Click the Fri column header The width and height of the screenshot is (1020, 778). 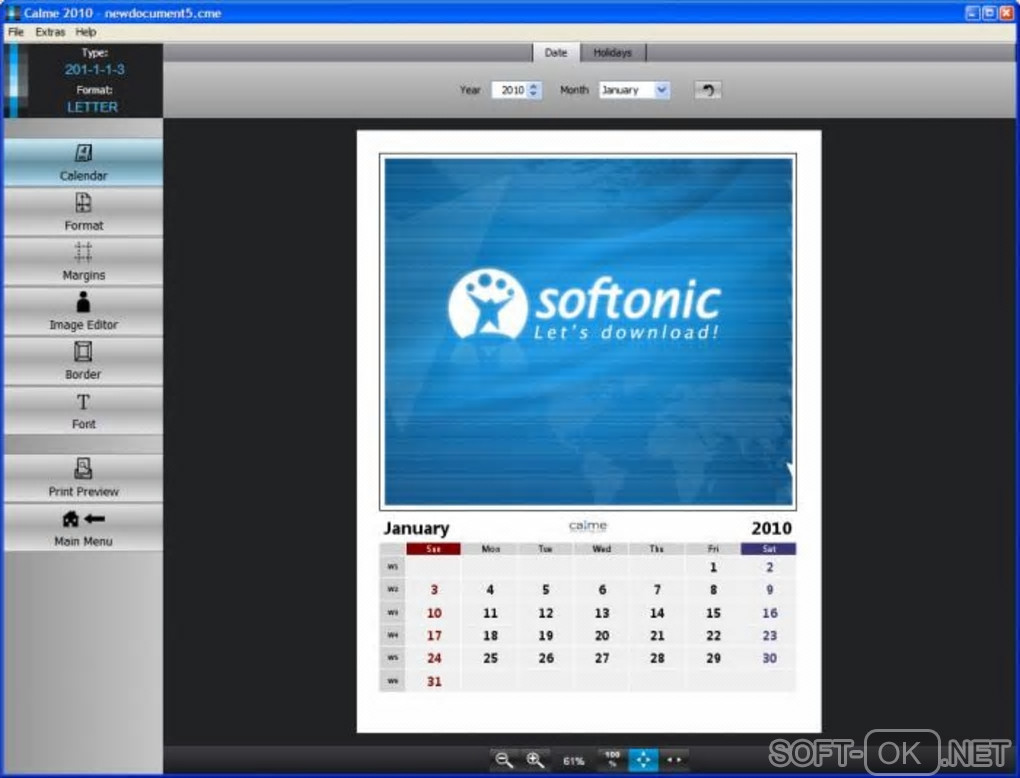coord(713,549)
